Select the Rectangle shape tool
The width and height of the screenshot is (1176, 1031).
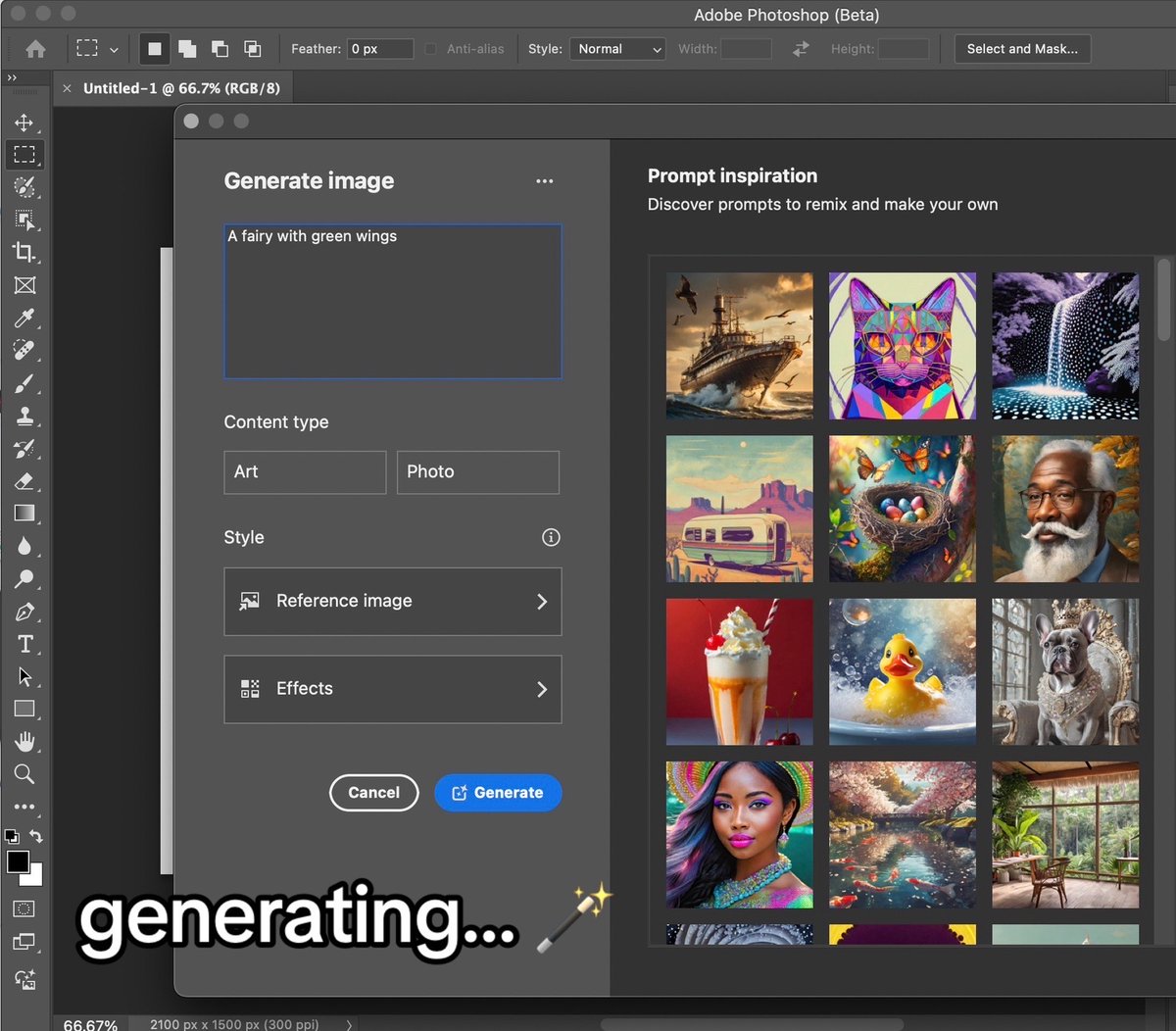point(24,709)
